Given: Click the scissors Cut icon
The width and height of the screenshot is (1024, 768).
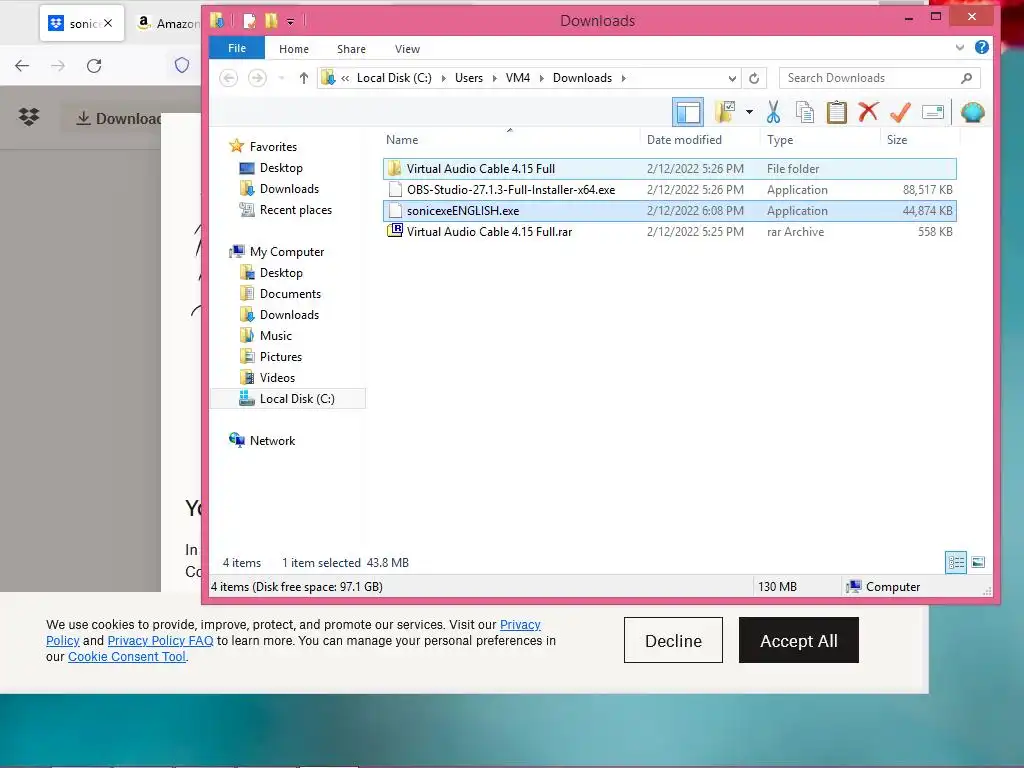Looking at the screenshot, I should [773, 112].
